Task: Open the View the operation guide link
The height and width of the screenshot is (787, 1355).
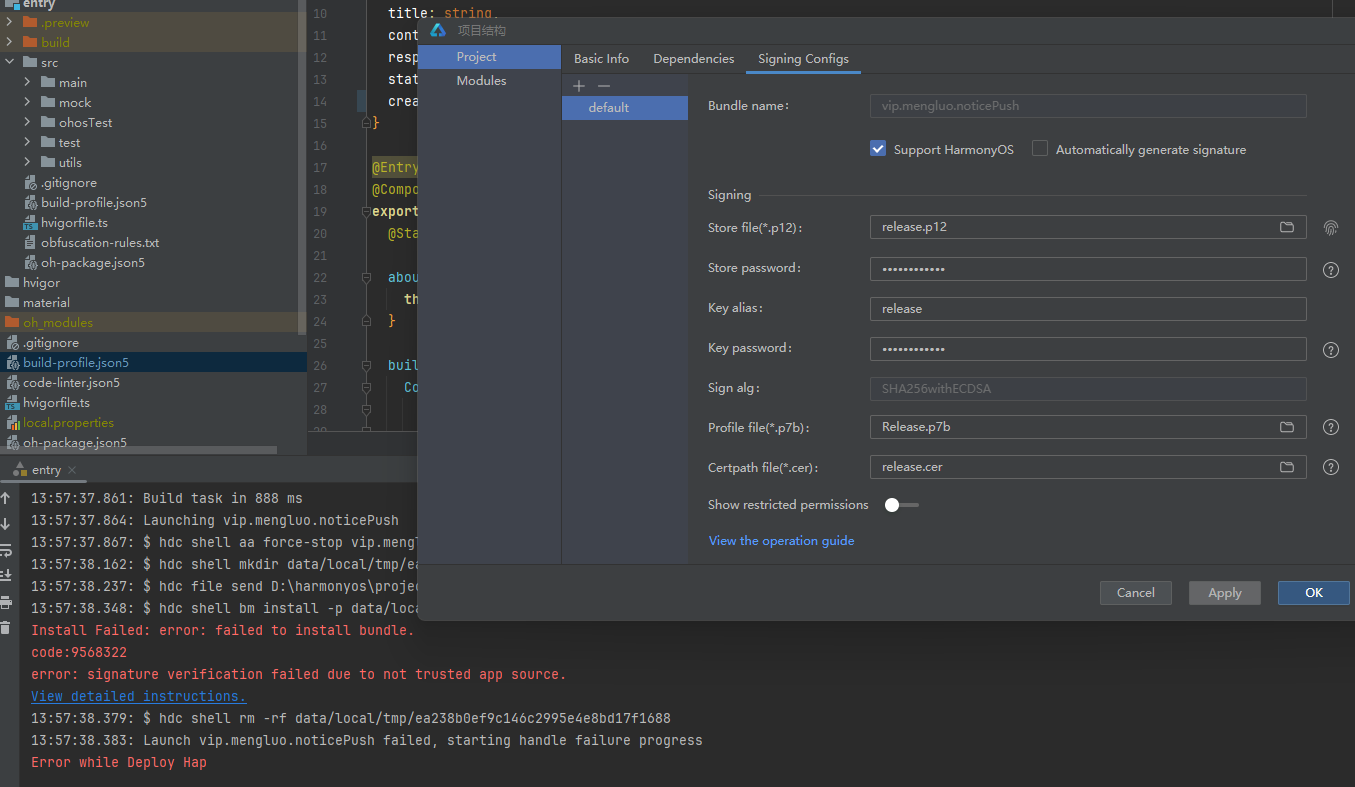Action: coord(781,541)
